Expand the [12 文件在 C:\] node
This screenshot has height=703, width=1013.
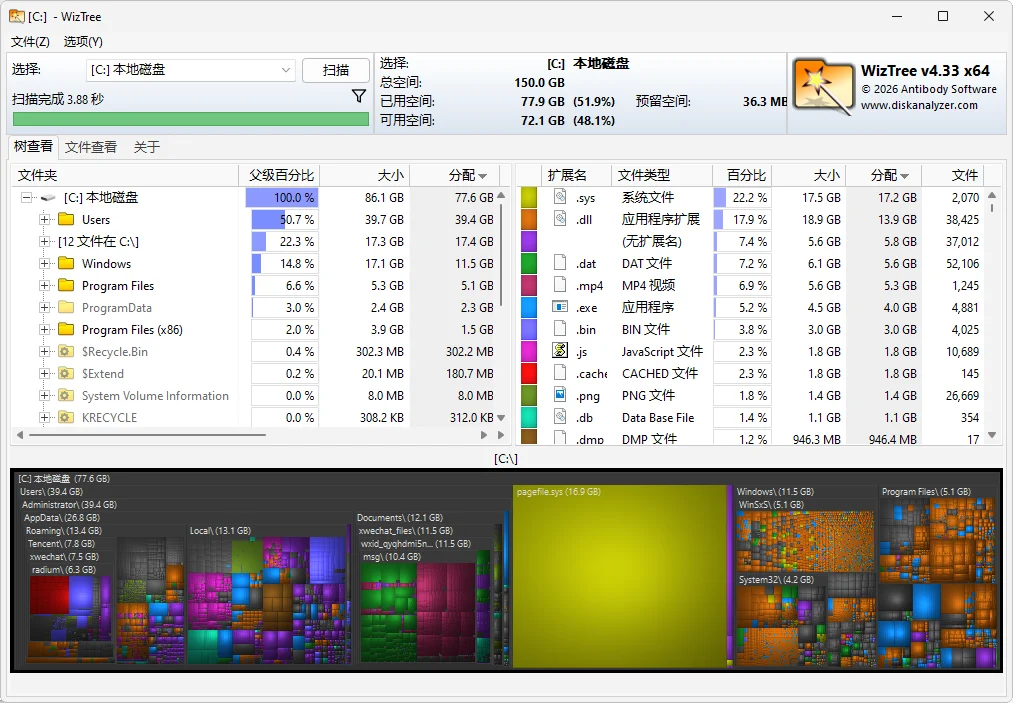coord(45,242)
